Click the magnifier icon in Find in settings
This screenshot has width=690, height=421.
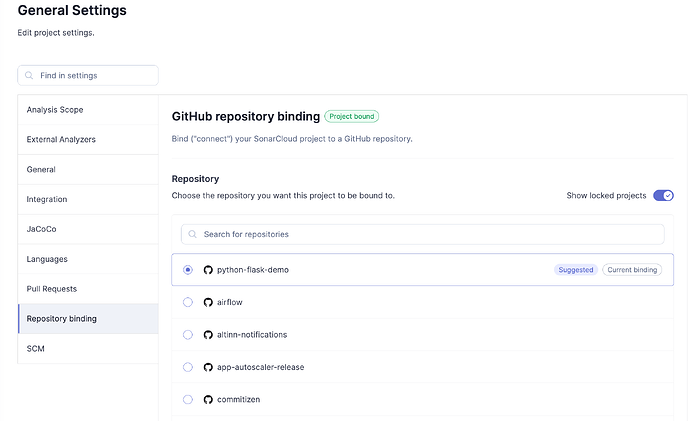pos(29,76)
